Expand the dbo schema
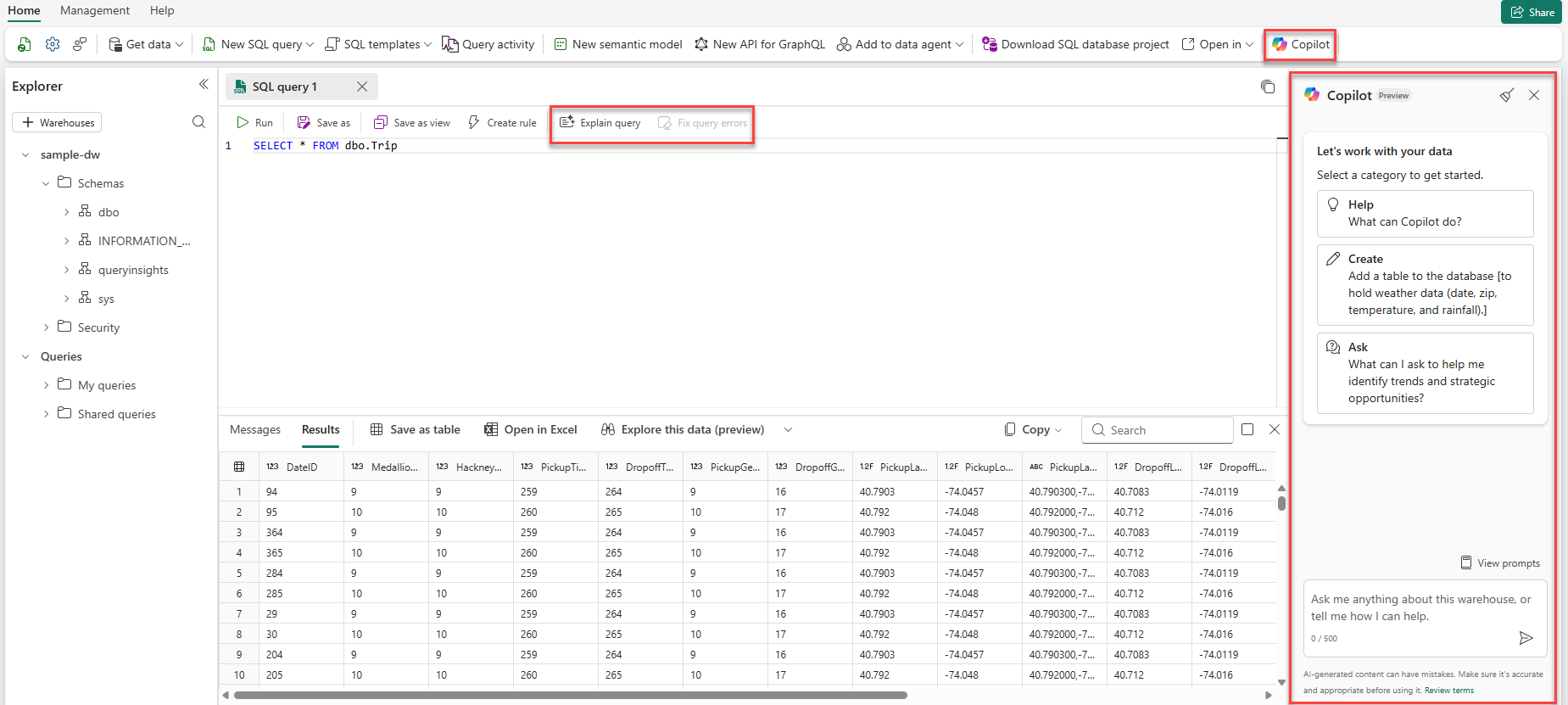Viewport: 1568px width, 705px height. [66, 212]
